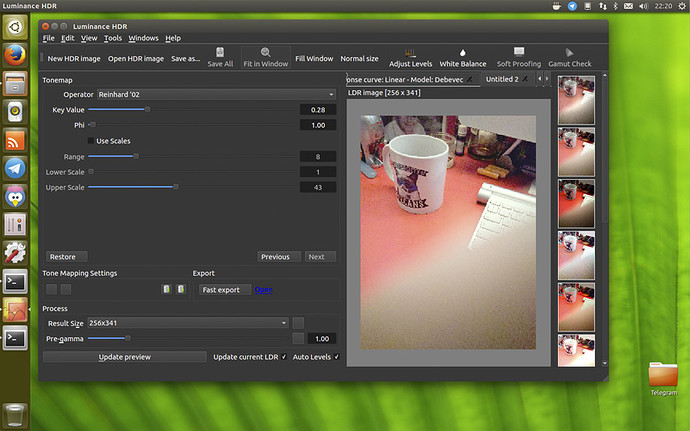Open the Edit menu
This screenshot has height=431, width=690.
(67, 38)
